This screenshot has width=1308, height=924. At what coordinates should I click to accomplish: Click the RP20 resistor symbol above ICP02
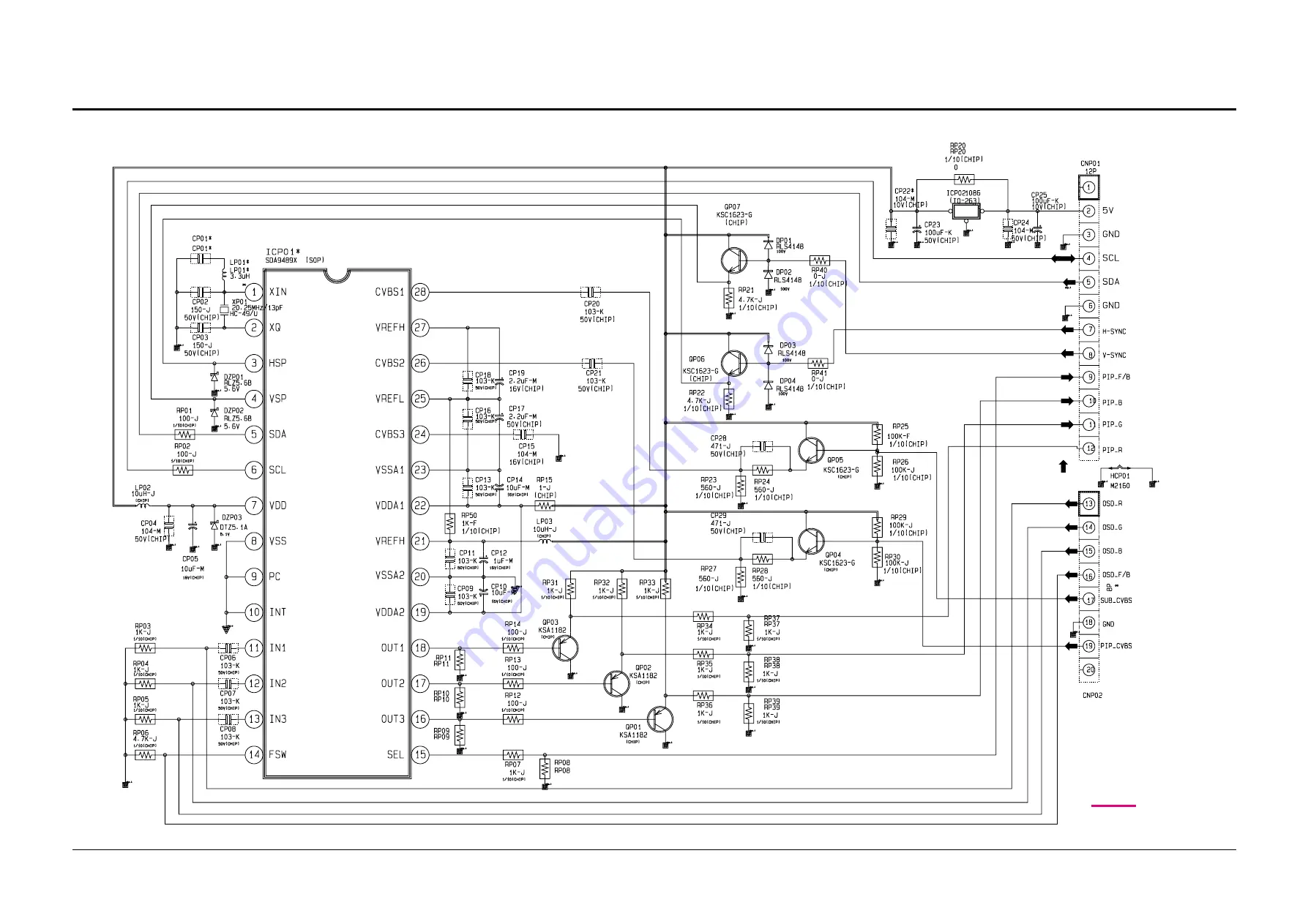tap(964, 179)
